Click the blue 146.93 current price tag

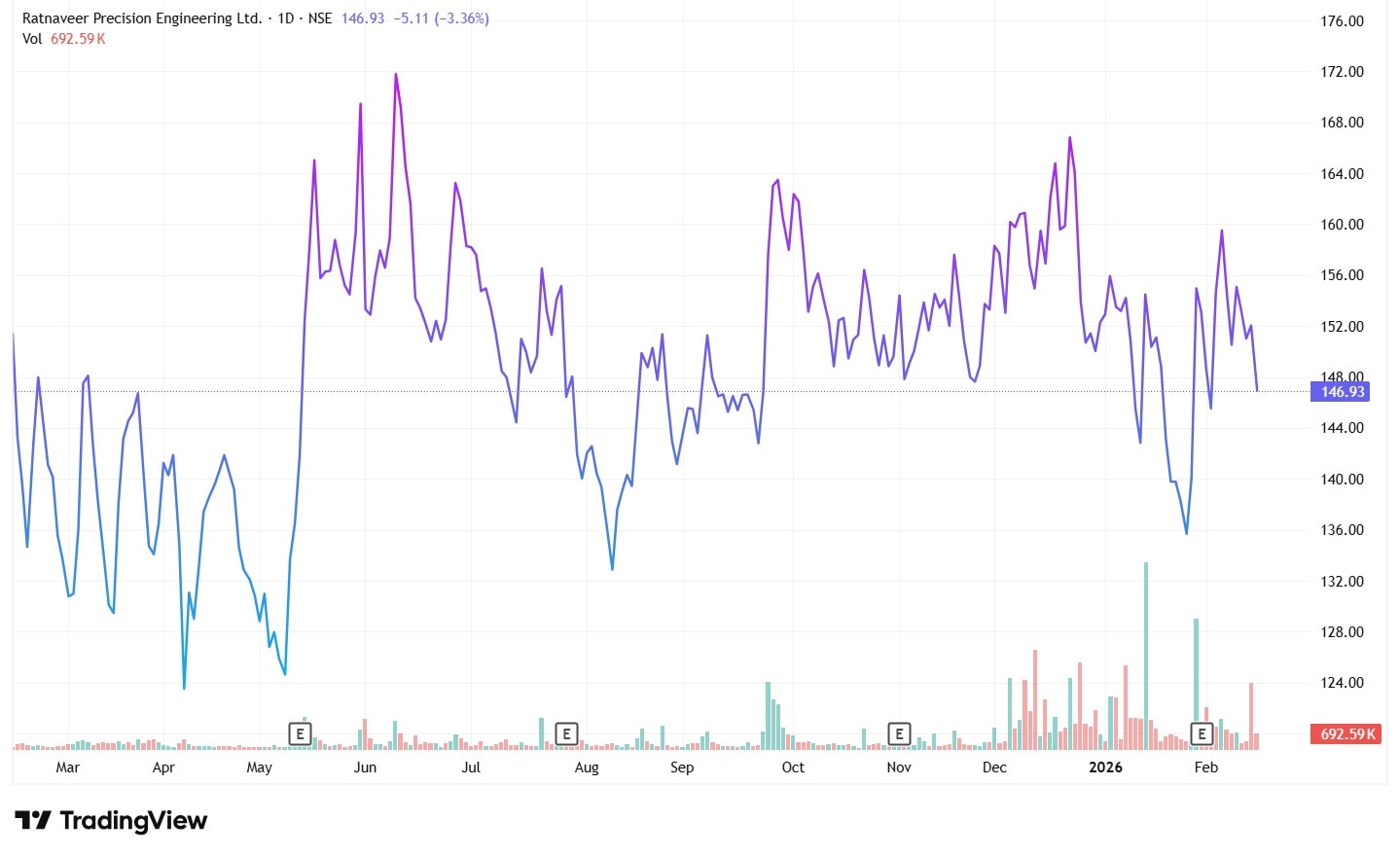point(1342,392)
